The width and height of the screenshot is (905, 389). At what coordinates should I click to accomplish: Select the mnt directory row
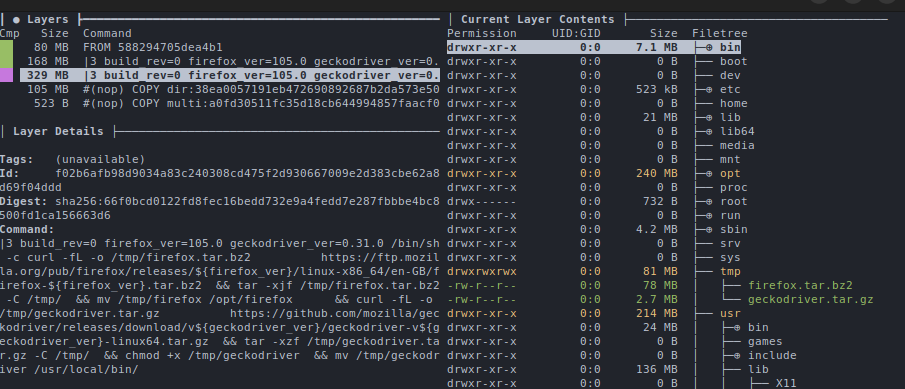(x=593, y=159)
